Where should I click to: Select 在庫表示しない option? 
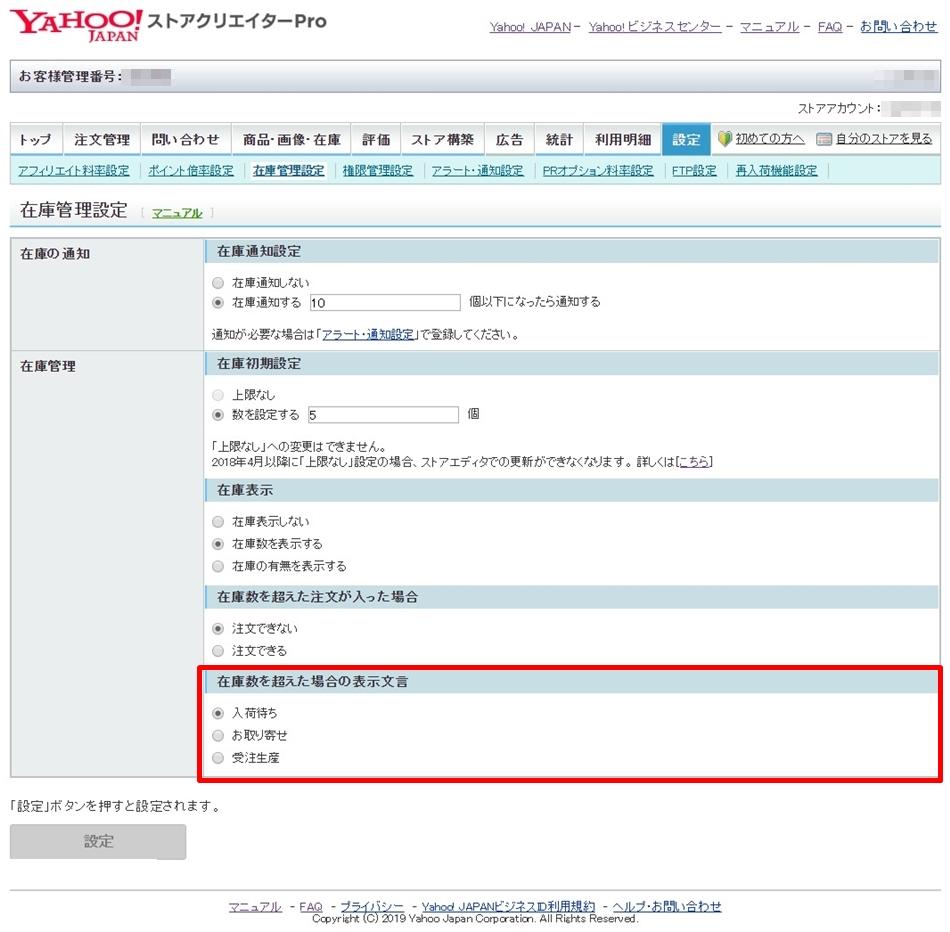click(218, 522)
